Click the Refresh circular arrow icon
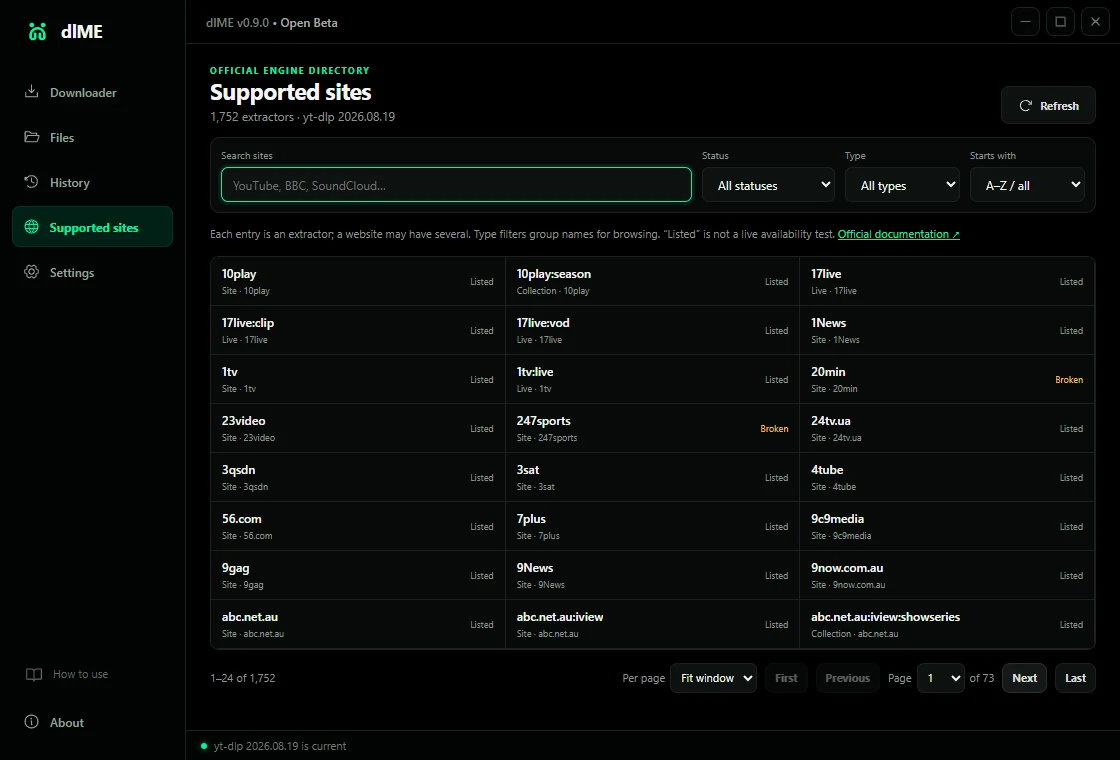The image size is (1120, 760). click(x=1026, y=106)
